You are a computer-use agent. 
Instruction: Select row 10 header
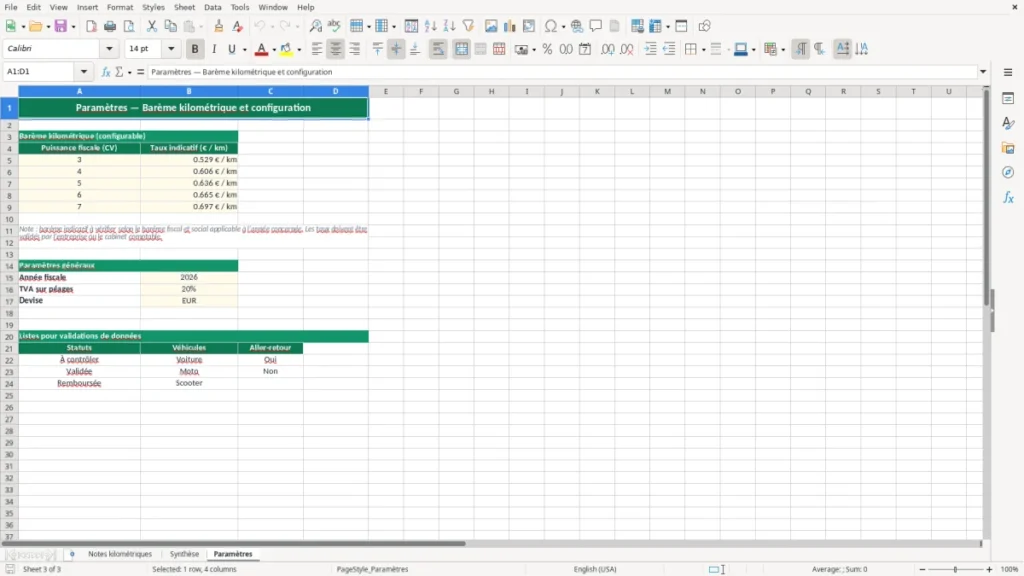point(9,219)
